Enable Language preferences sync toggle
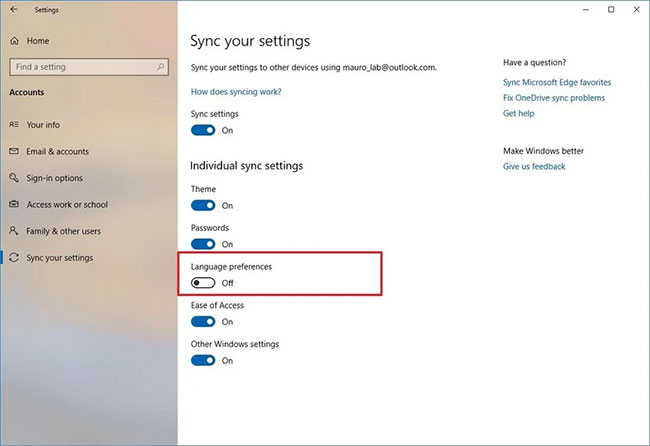The width and height of the screenshot is (650, 446). pyautogui.click(x=203, y=283)
